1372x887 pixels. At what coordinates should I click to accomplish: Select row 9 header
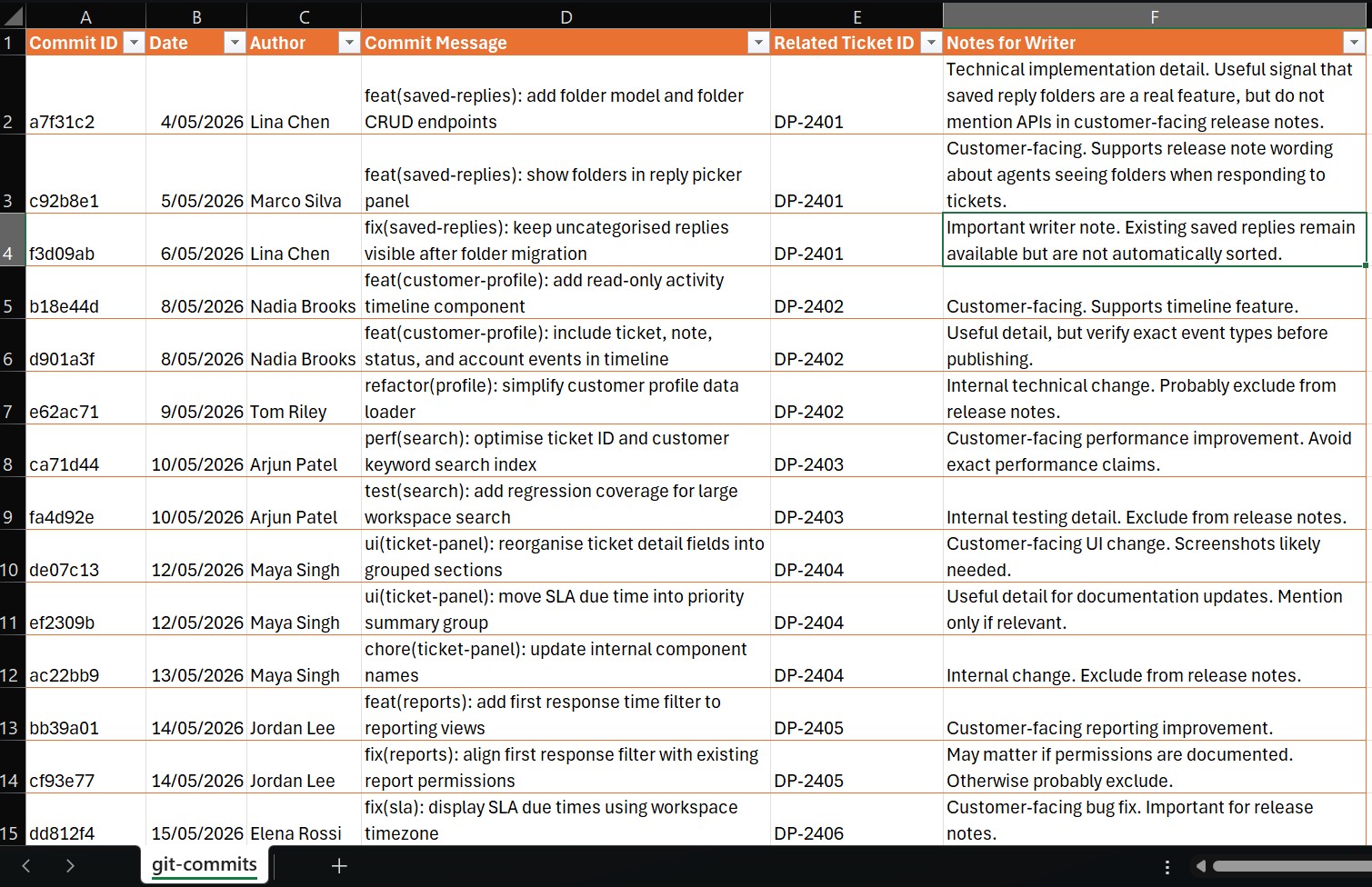(x=13, y=503)
